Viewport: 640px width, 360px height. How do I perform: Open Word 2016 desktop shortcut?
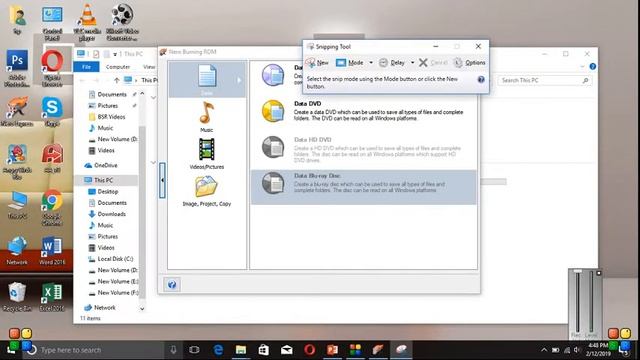[52, 251]
